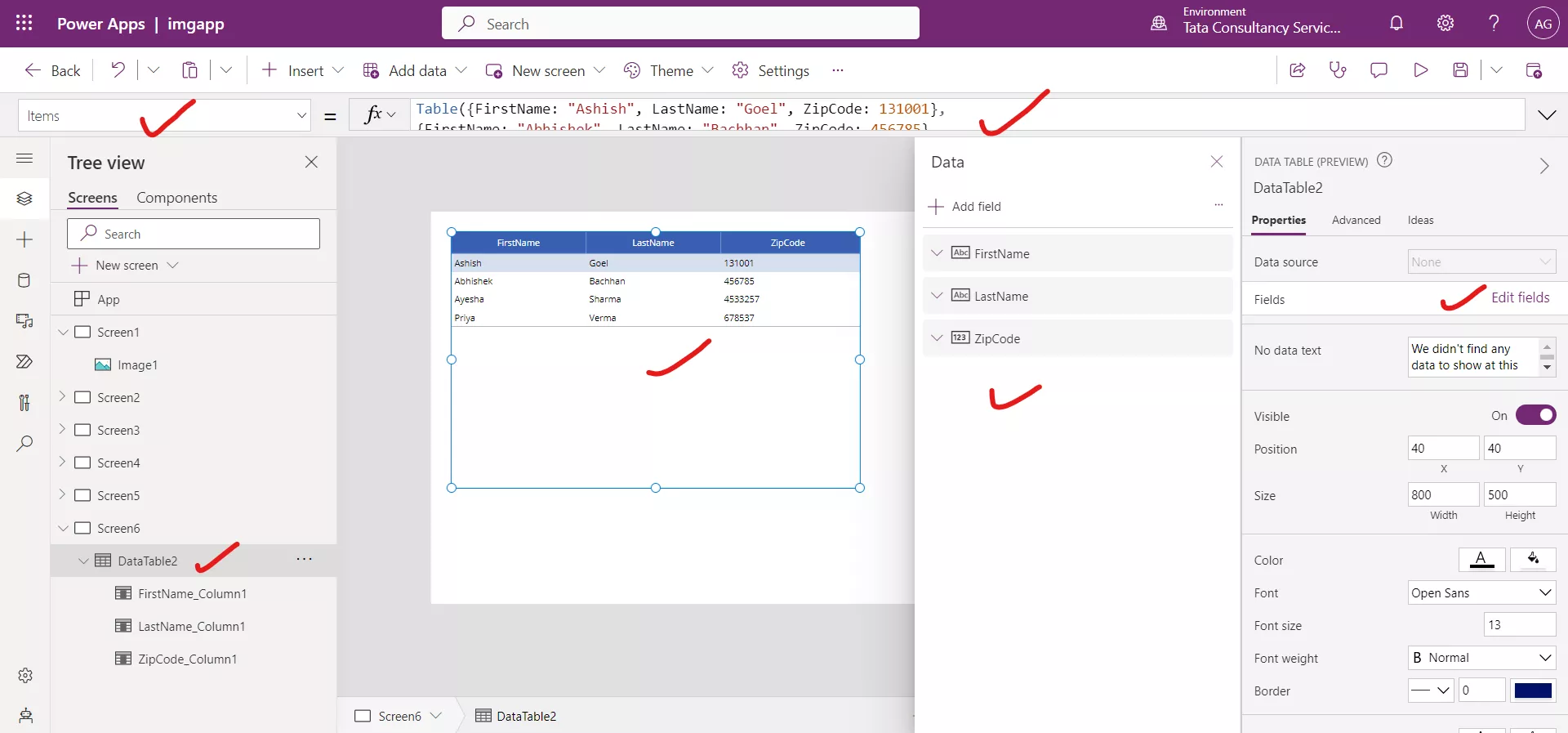Viewport: 1568px width, 733px height.
Task: Click the Font size 13 field
Action: tap(1519, 625)
